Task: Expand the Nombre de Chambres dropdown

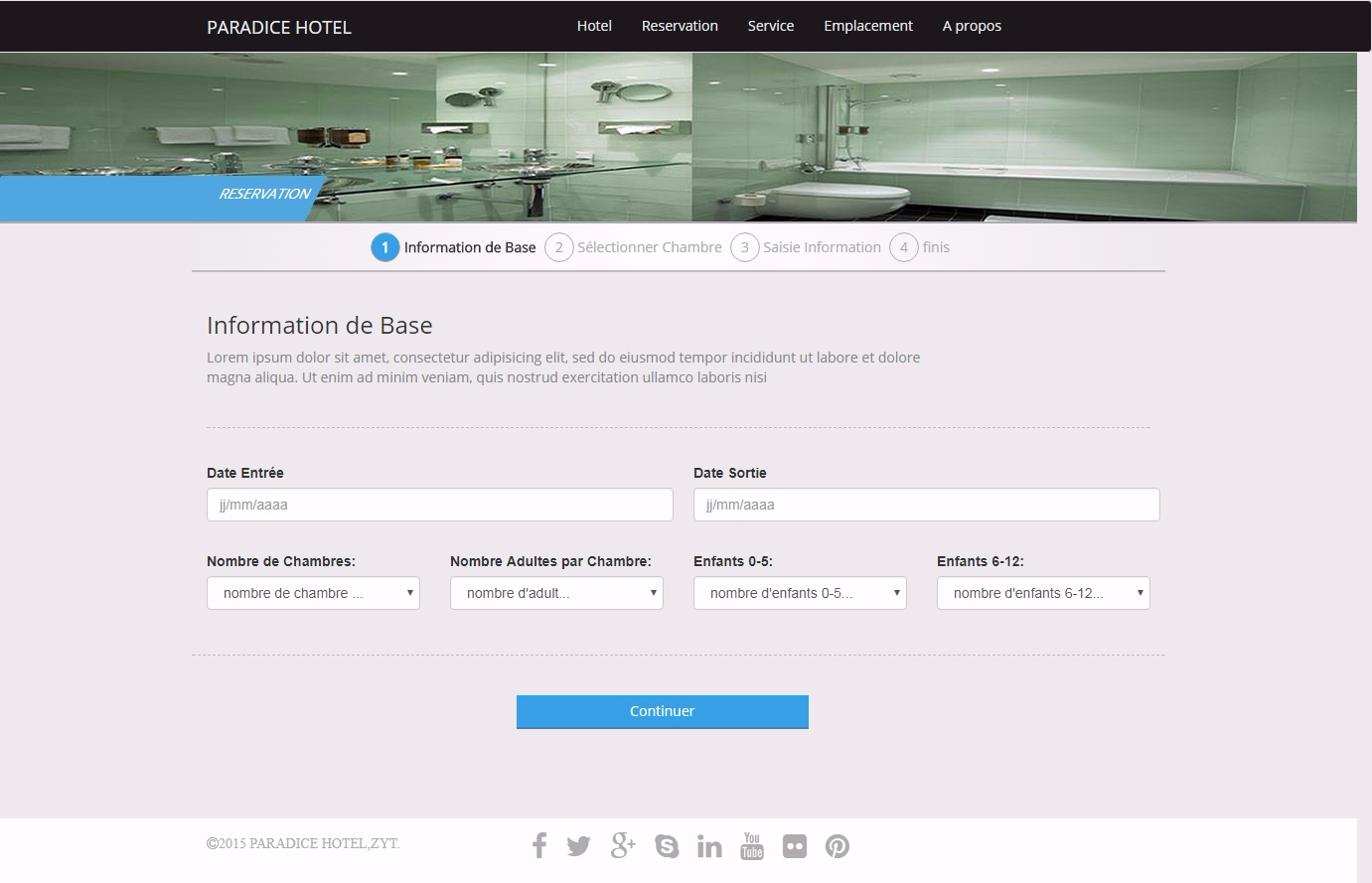Action: 313,593
